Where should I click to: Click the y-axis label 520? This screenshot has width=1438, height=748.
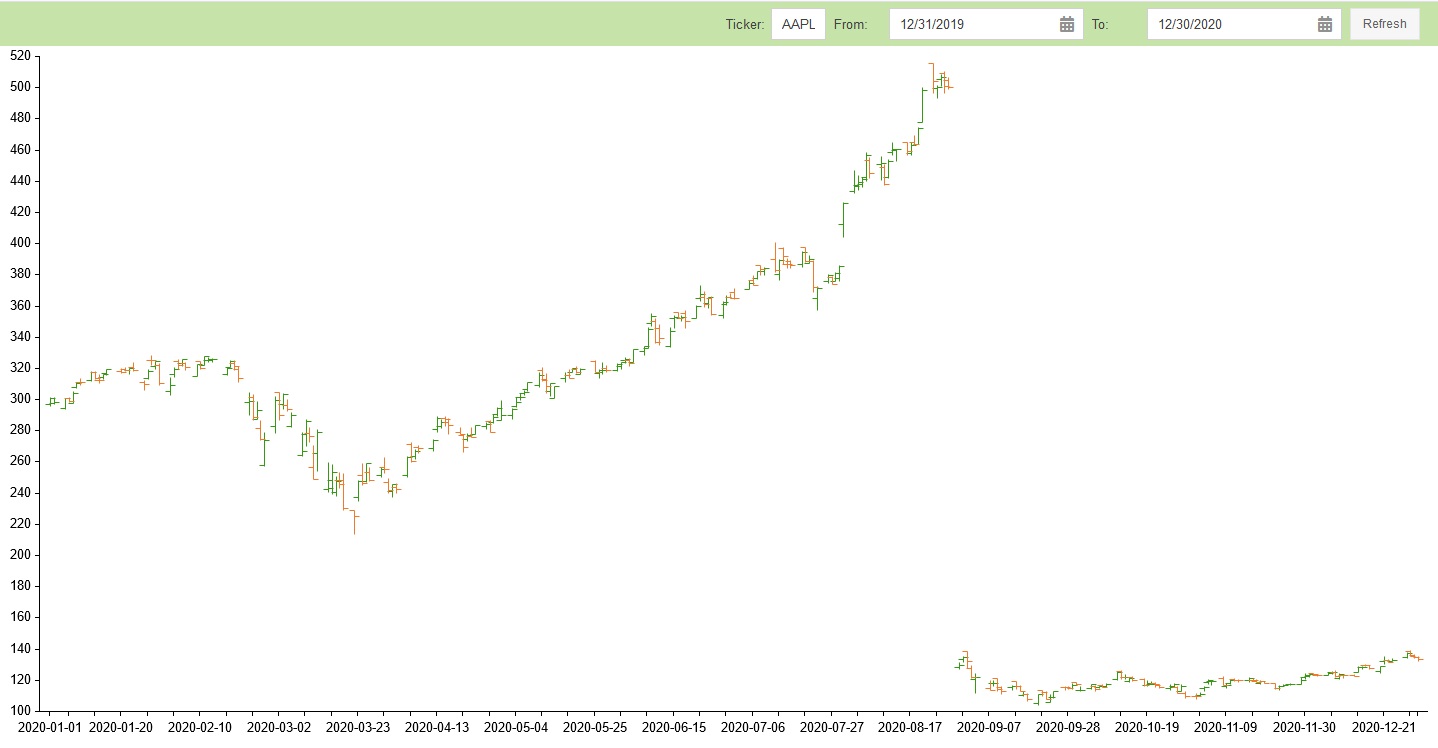click(20, 56)
